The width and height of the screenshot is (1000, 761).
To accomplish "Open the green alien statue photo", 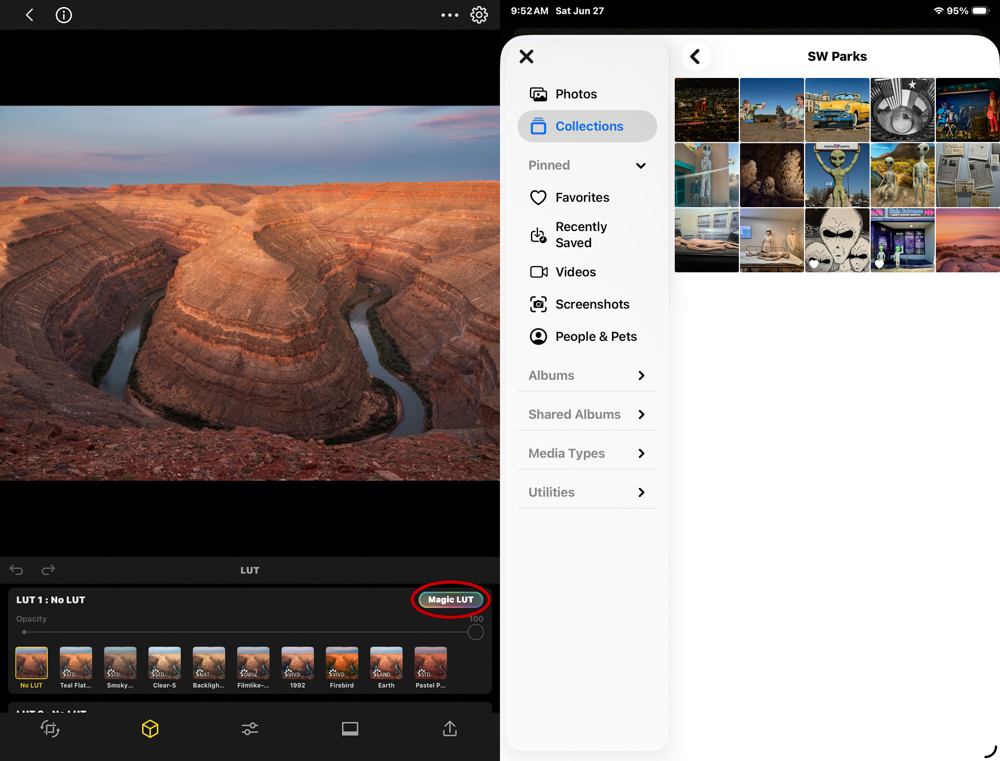I will tap(837, 175).
